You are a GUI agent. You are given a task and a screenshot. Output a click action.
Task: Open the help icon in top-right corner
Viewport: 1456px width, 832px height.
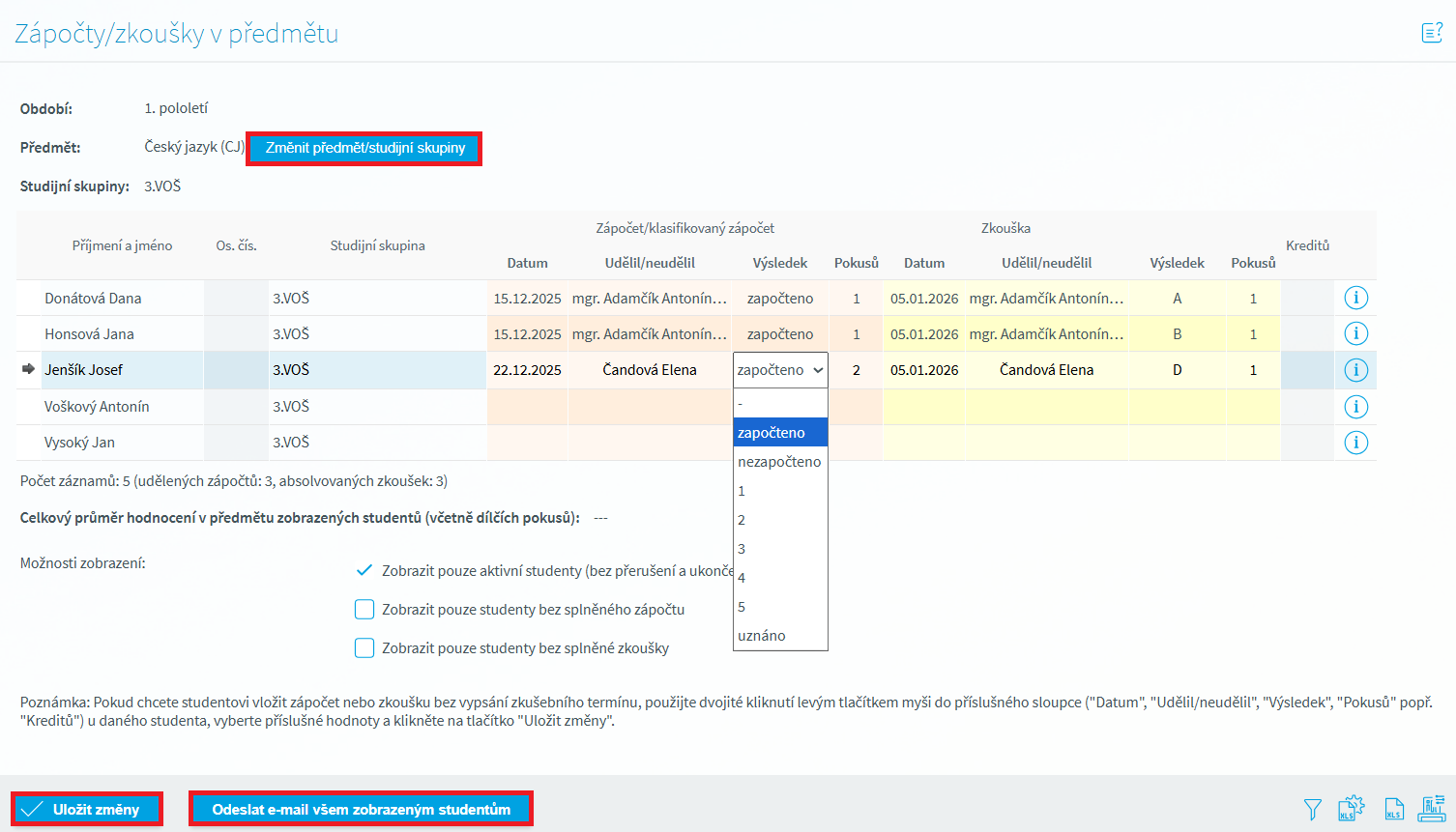[x=1432, y=33]
